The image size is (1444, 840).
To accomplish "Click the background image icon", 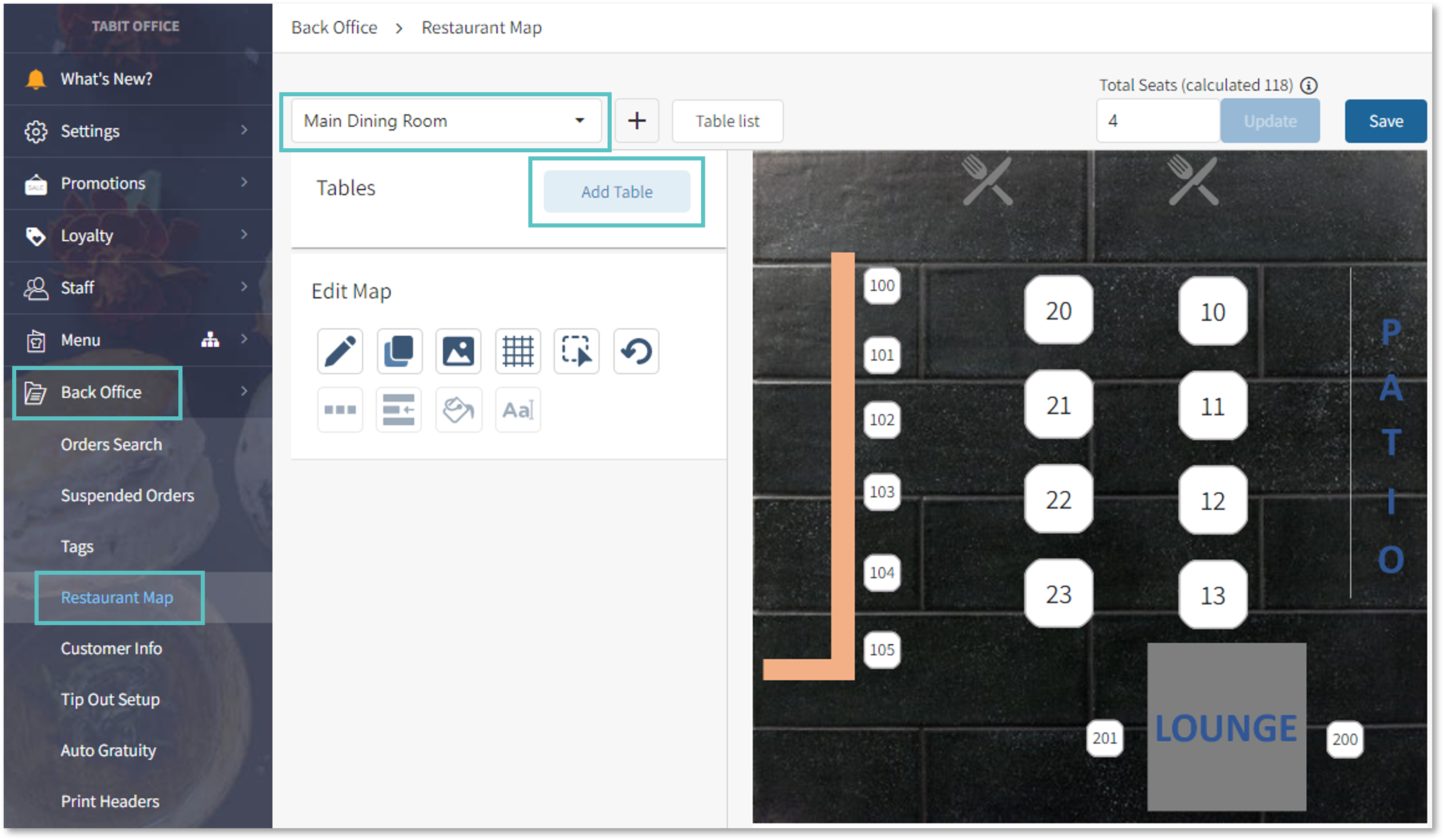I will tap(458, 351).
